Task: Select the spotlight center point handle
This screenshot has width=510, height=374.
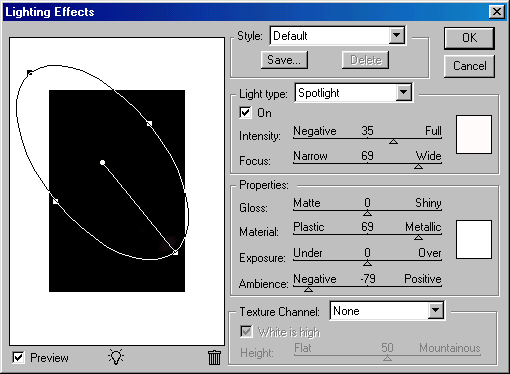Action: tap(103, 163)
